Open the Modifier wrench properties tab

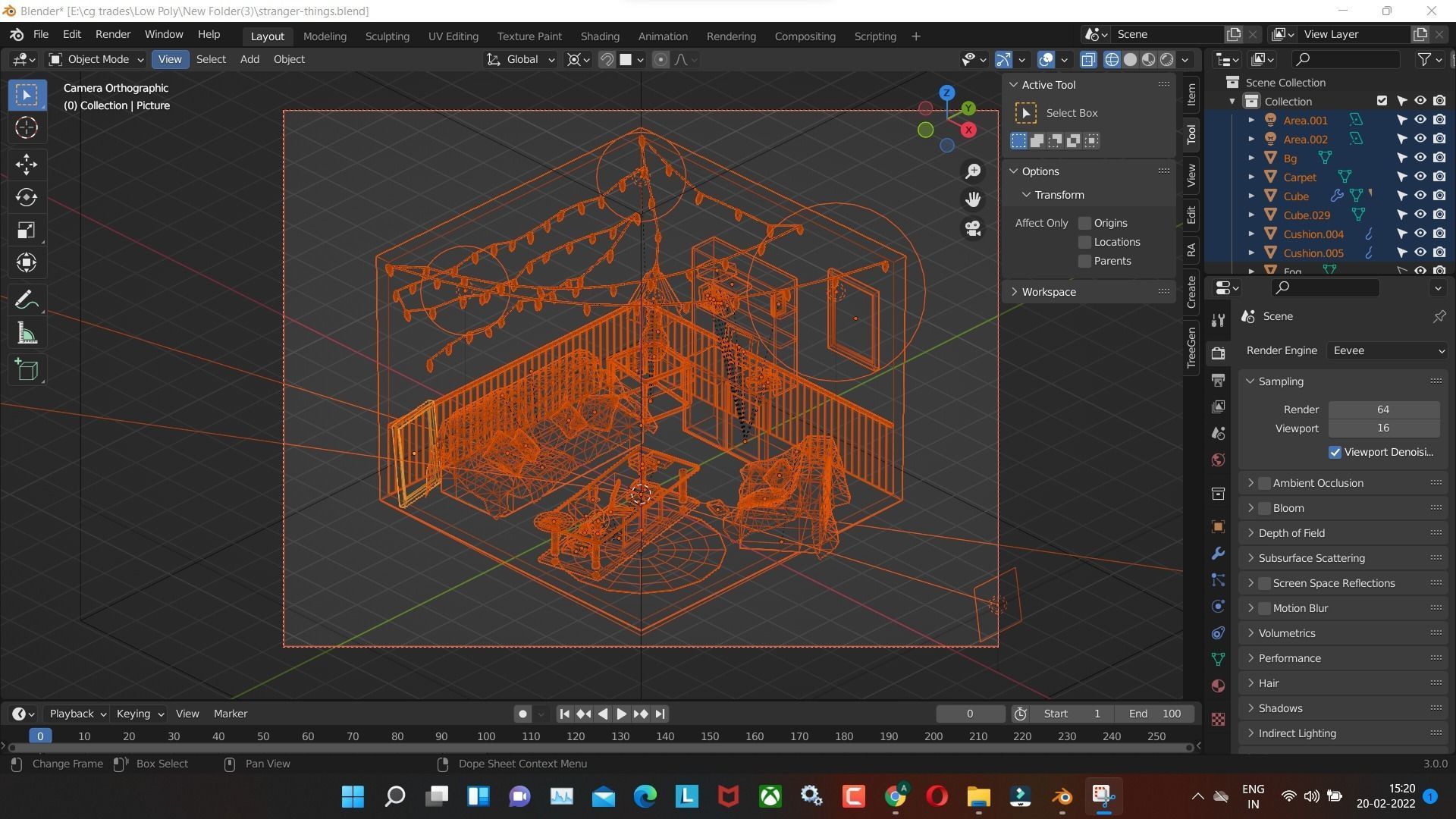pyautogui.click(x=1218, y=554)
